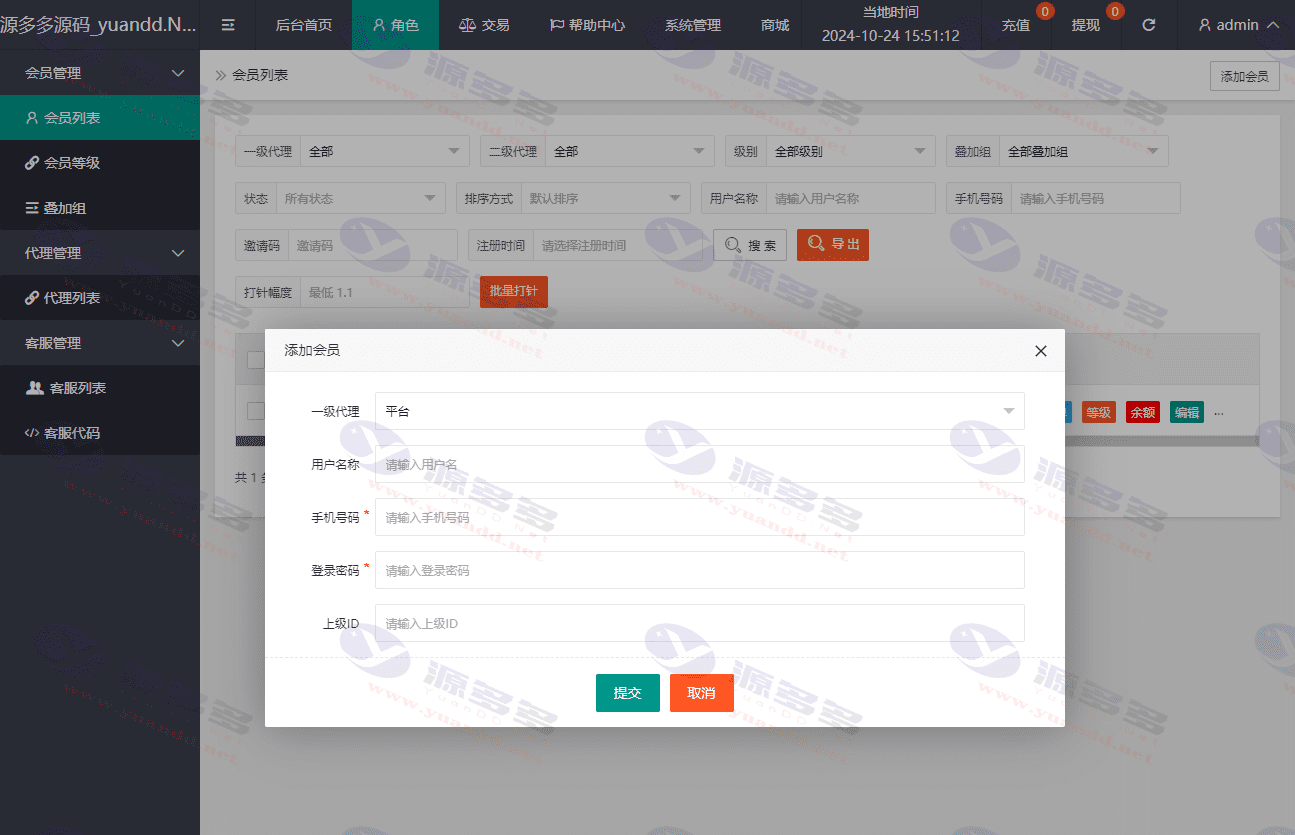Click the 用户名称 filter input

point(851,198)
